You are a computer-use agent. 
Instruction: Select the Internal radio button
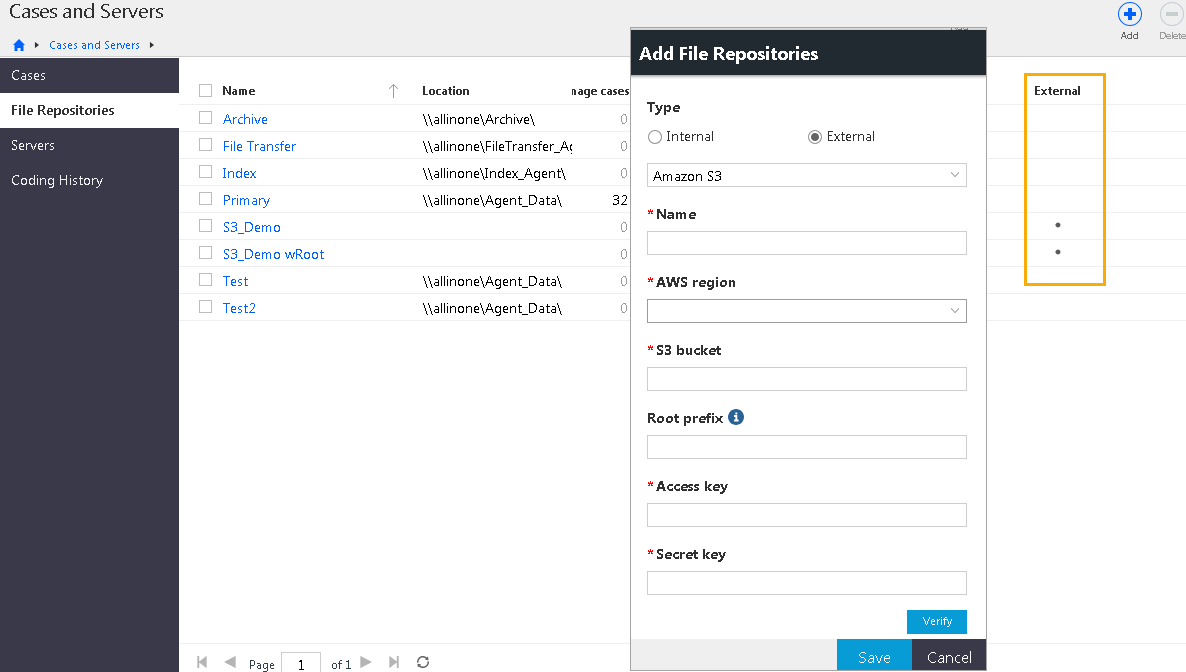point(655,137)
